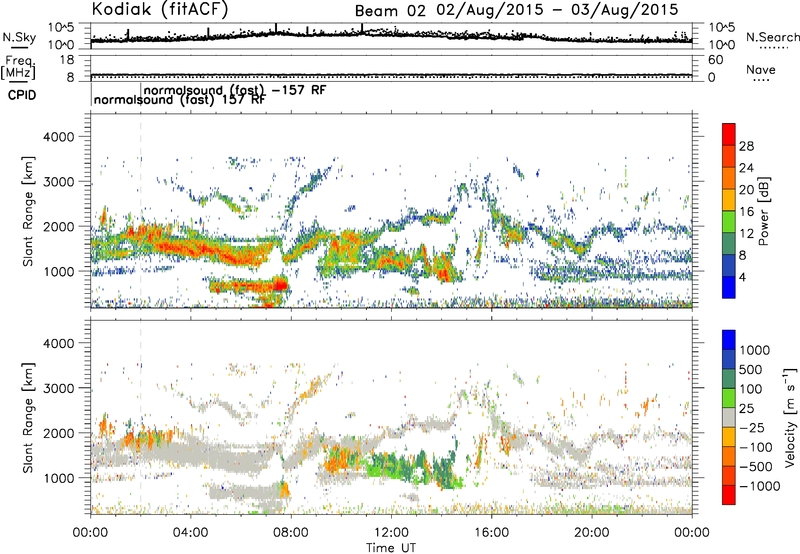Viewport: 800px width, 554px height.
Task: Click the CPID row label
Action: (22, 95)
